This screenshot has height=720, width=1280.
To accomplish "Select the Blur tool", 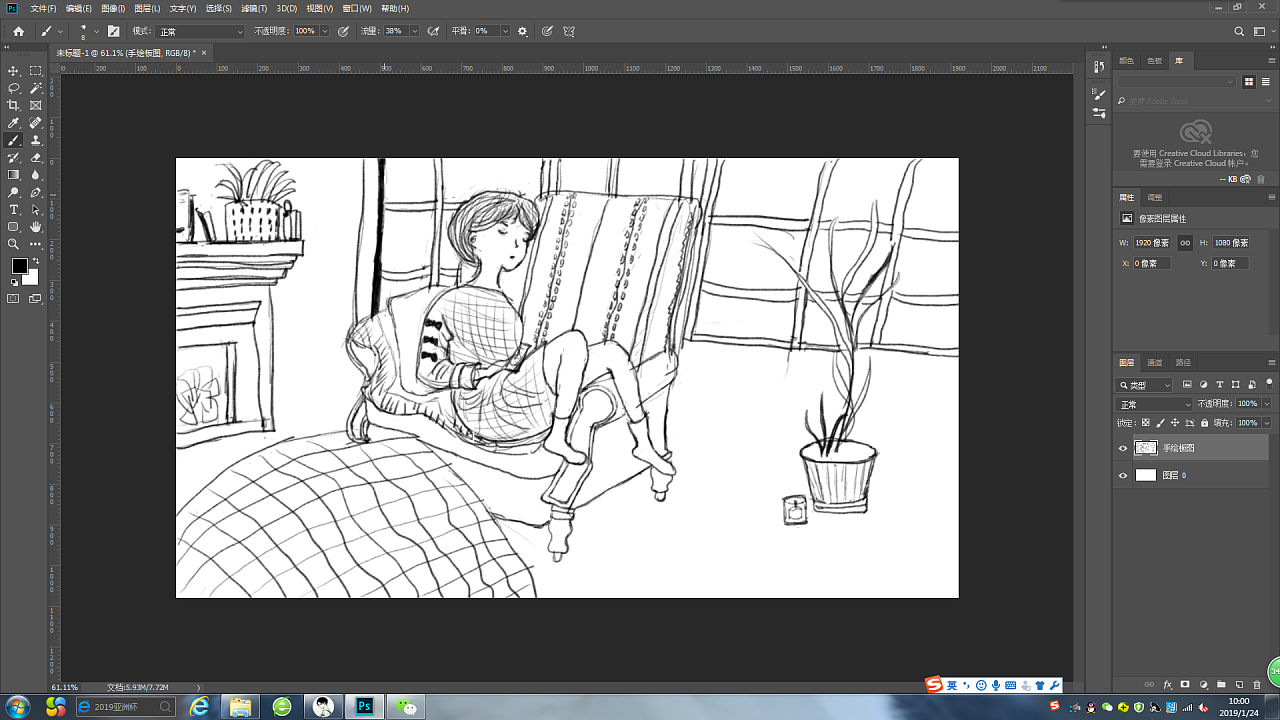I will pyautogui.click(x=36, y=175).
